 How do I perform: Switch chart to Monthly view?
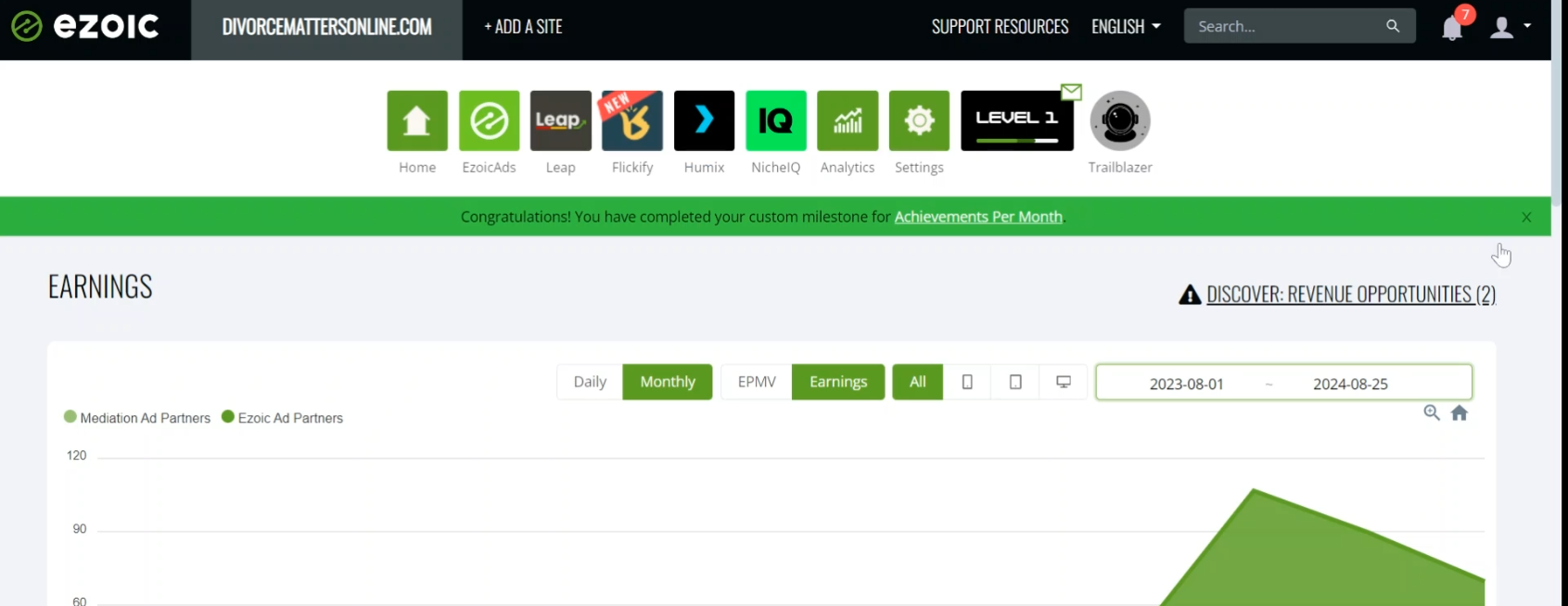(668, 382)
